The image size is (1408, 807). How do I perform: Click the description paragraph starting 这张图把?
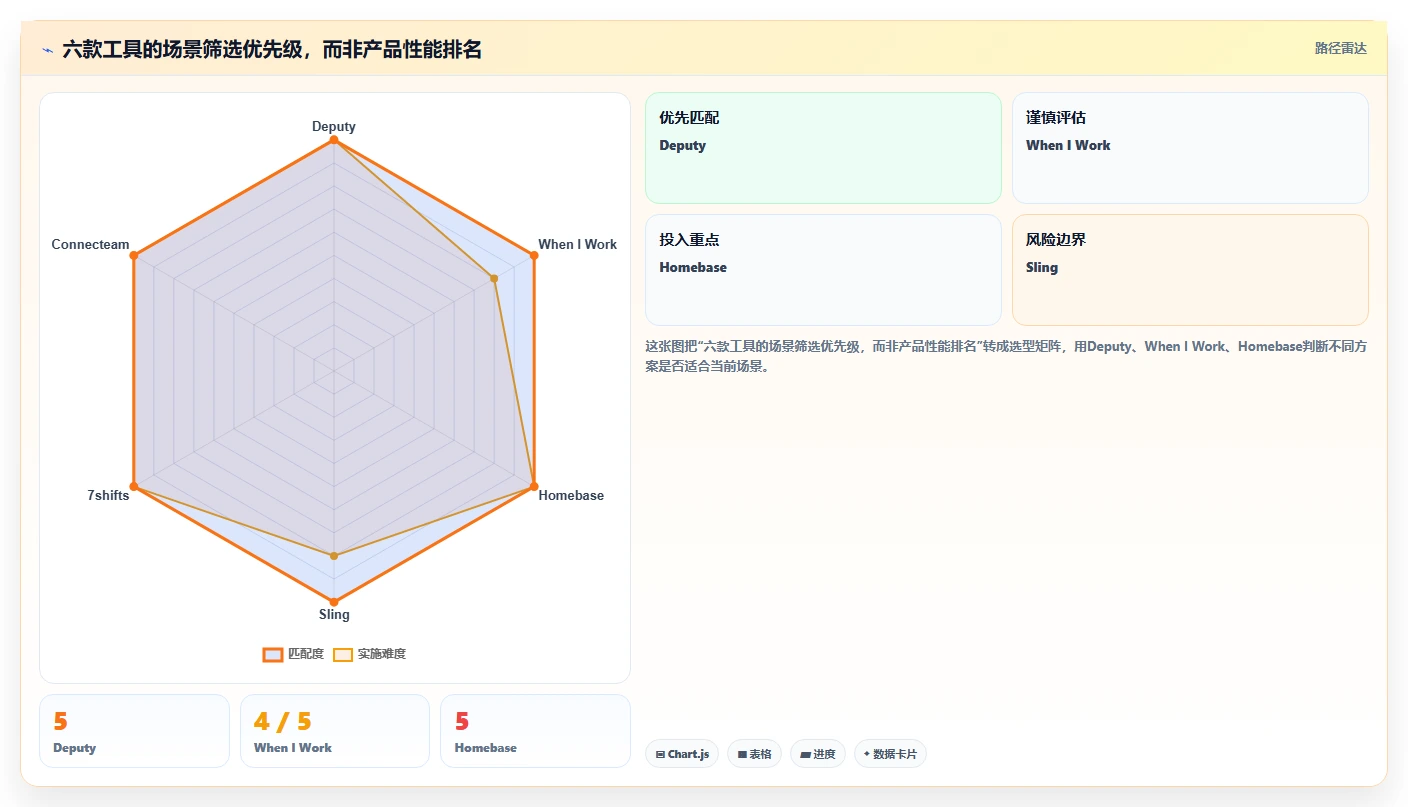[x=1007, y=356]
